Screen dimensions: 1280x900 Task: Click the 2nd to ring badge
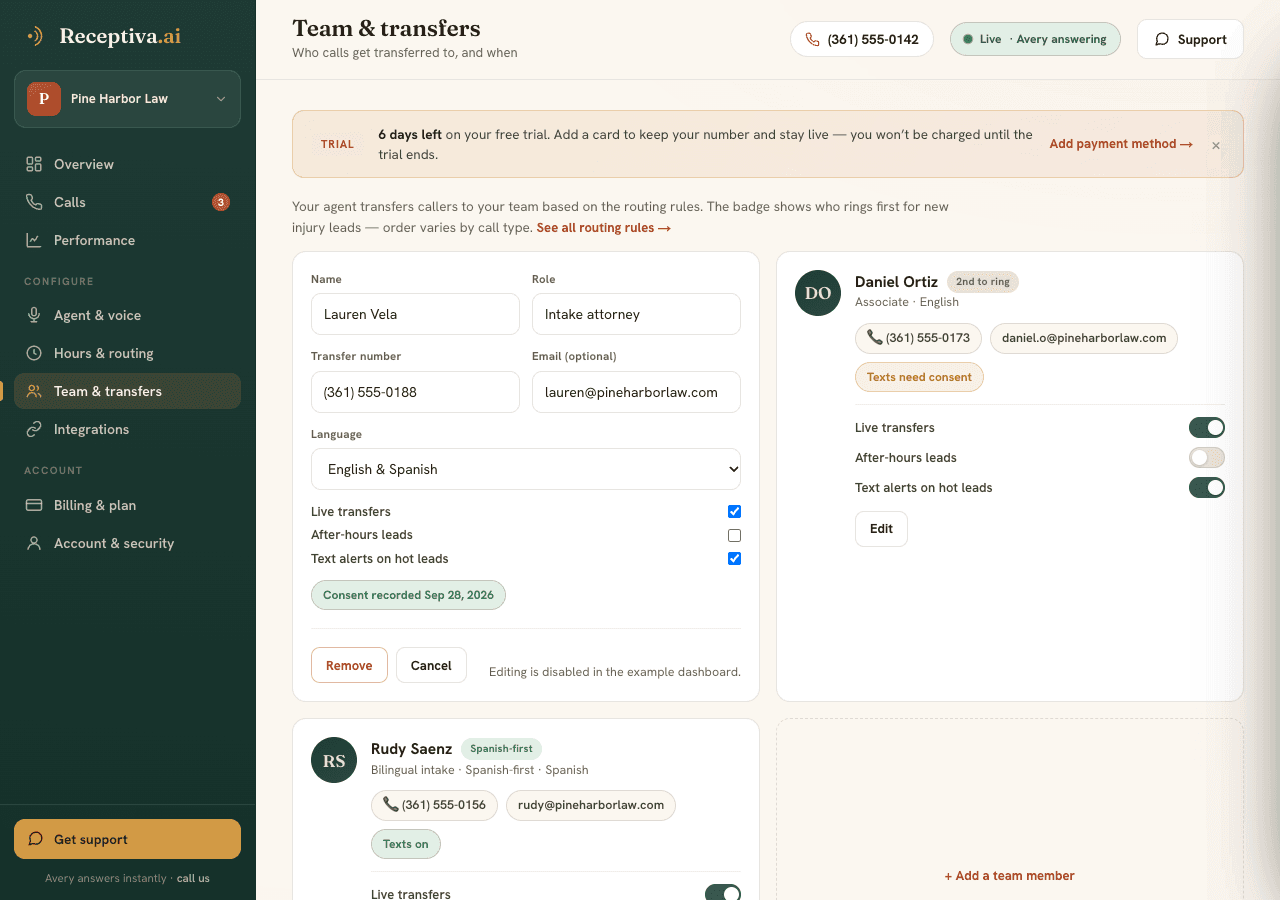[982, 282]
